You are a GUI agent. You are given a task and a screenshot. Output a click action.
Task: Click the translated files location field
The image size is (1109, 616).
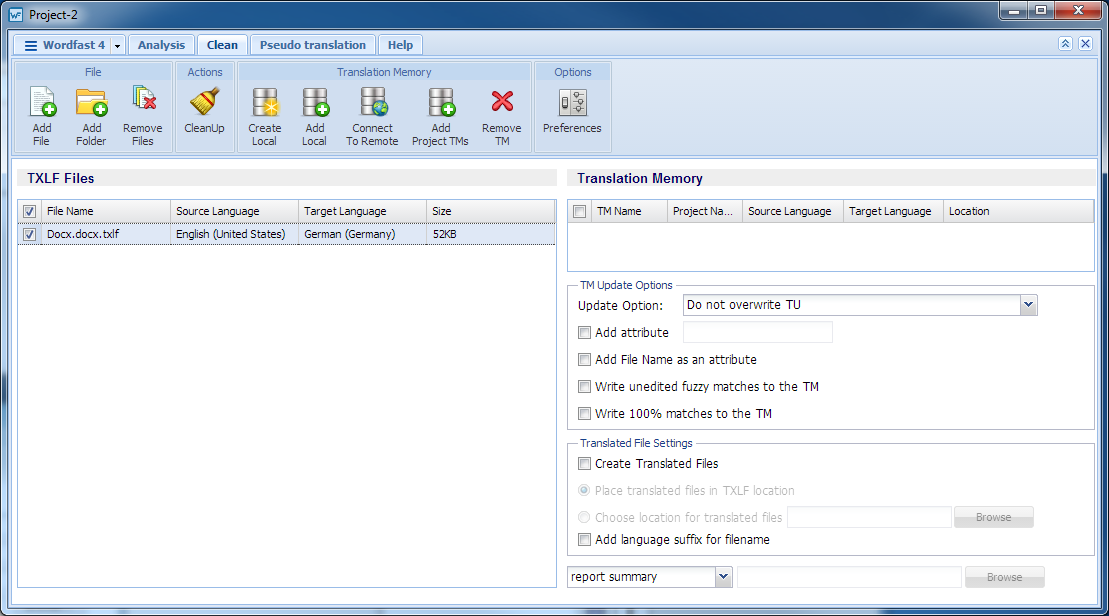tap(869, 517)
